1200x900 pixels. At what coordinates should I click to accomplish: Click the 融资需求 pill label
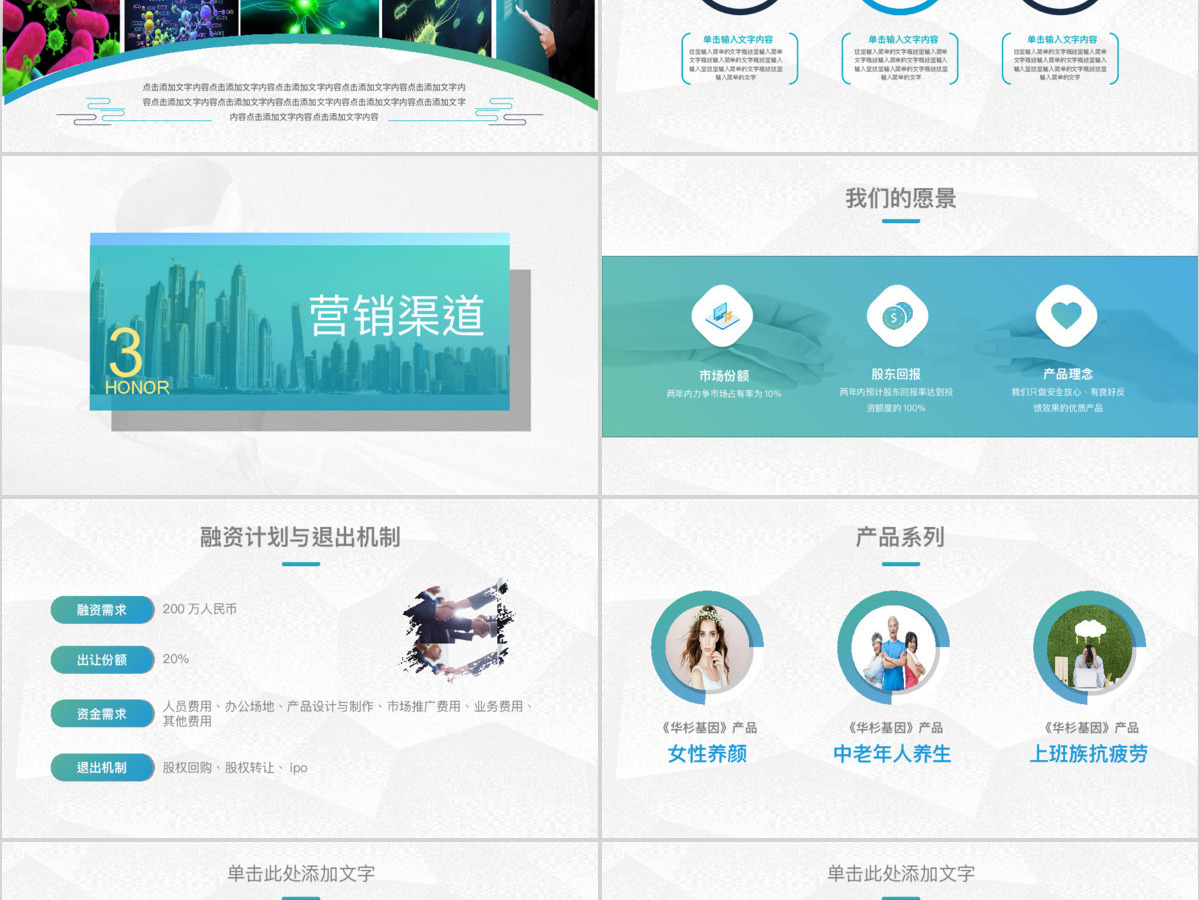pyautogui.click(x=102, y=610)
